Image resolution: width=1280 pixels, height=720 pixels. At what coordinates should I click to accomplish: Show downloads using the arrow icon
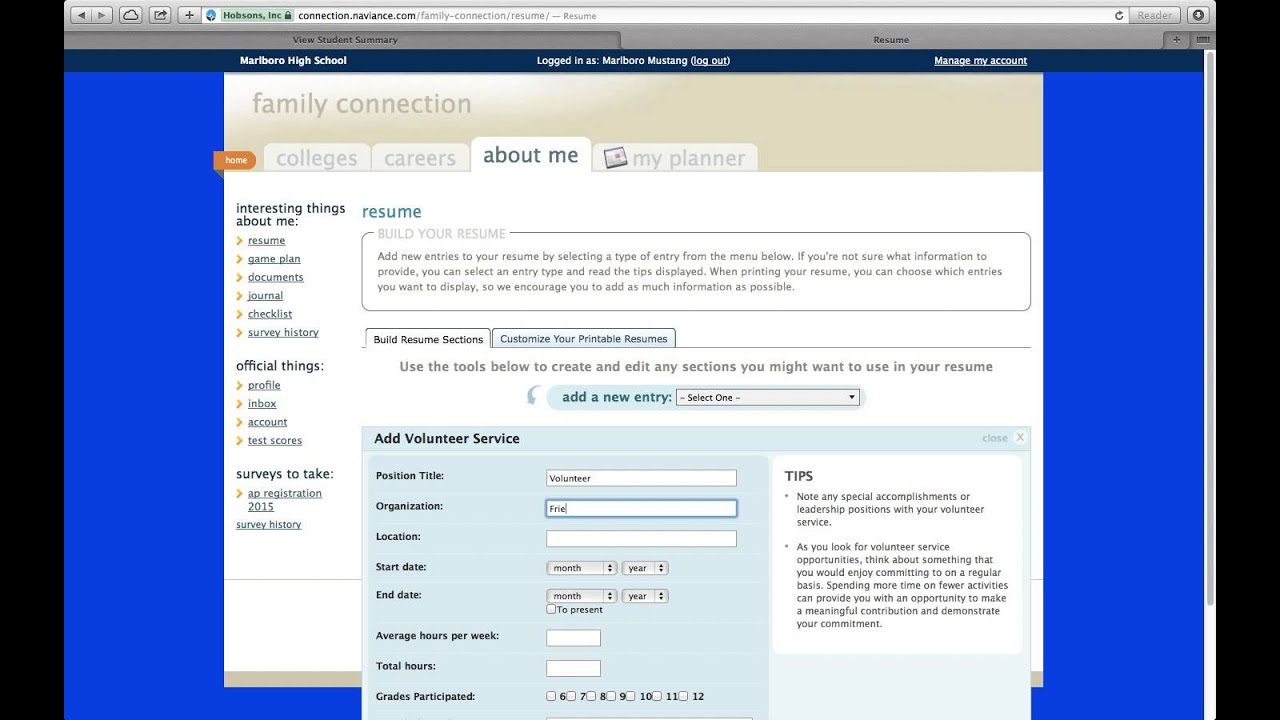[x=1198, y=15]
